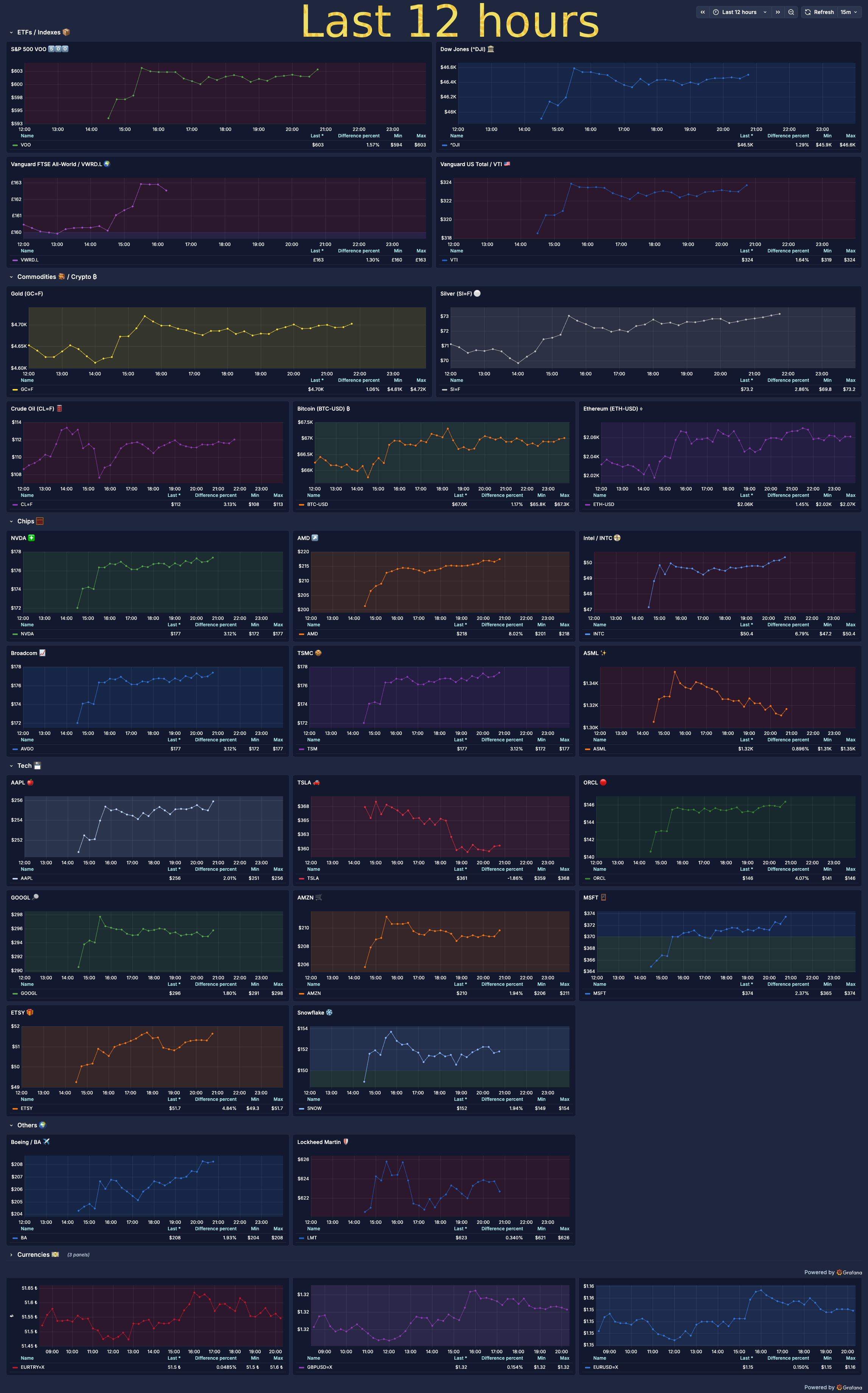Collapse the Chips row chevron
Image resolution: width=868 pixels, height=1393 pixels.
point(11,521)
